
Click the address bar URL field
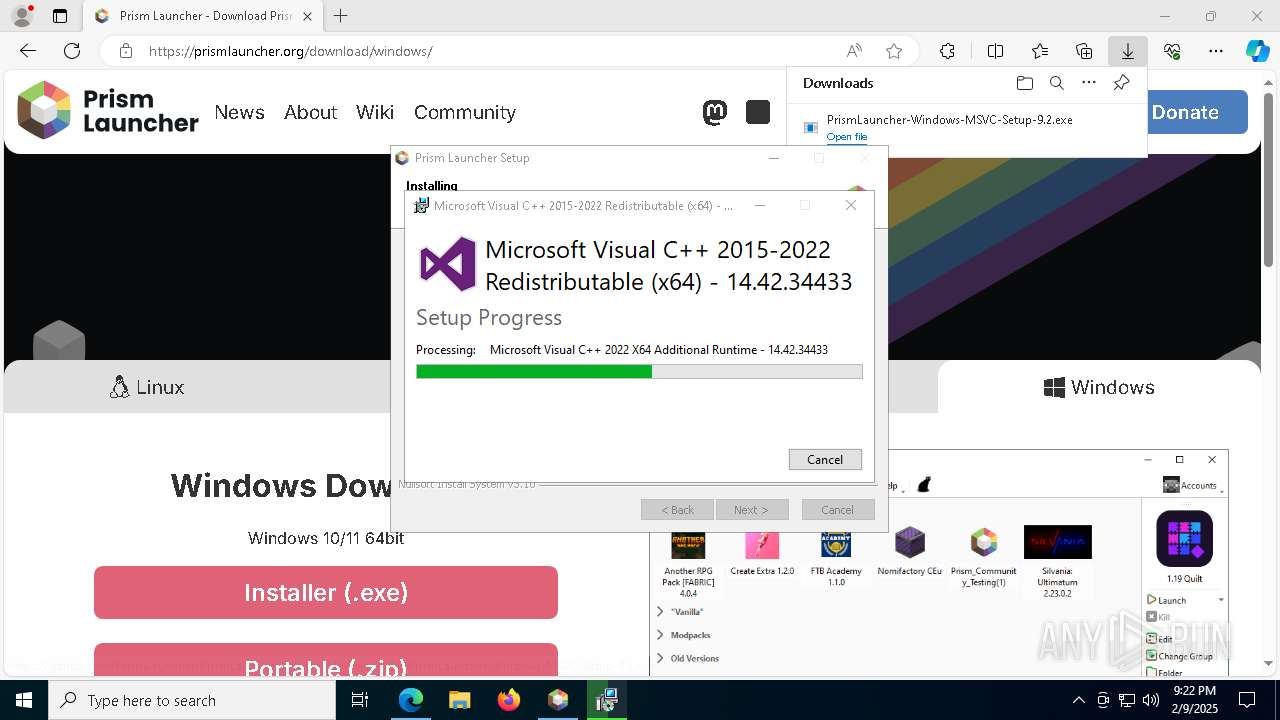(x=490, y=51)
